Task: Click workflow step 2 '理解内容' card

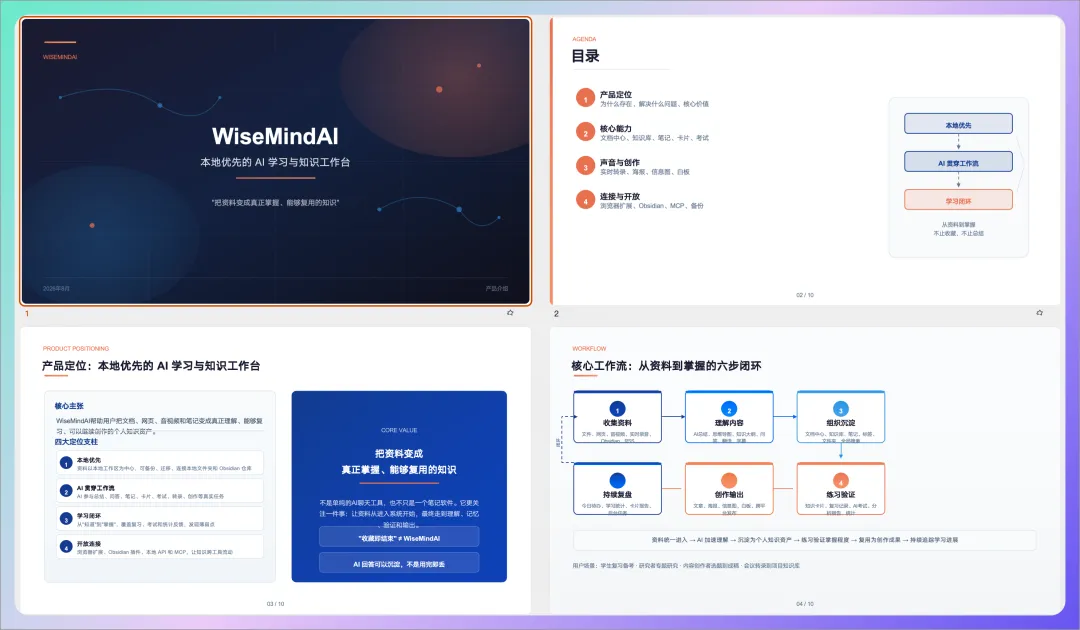Action: coord(729,417)
